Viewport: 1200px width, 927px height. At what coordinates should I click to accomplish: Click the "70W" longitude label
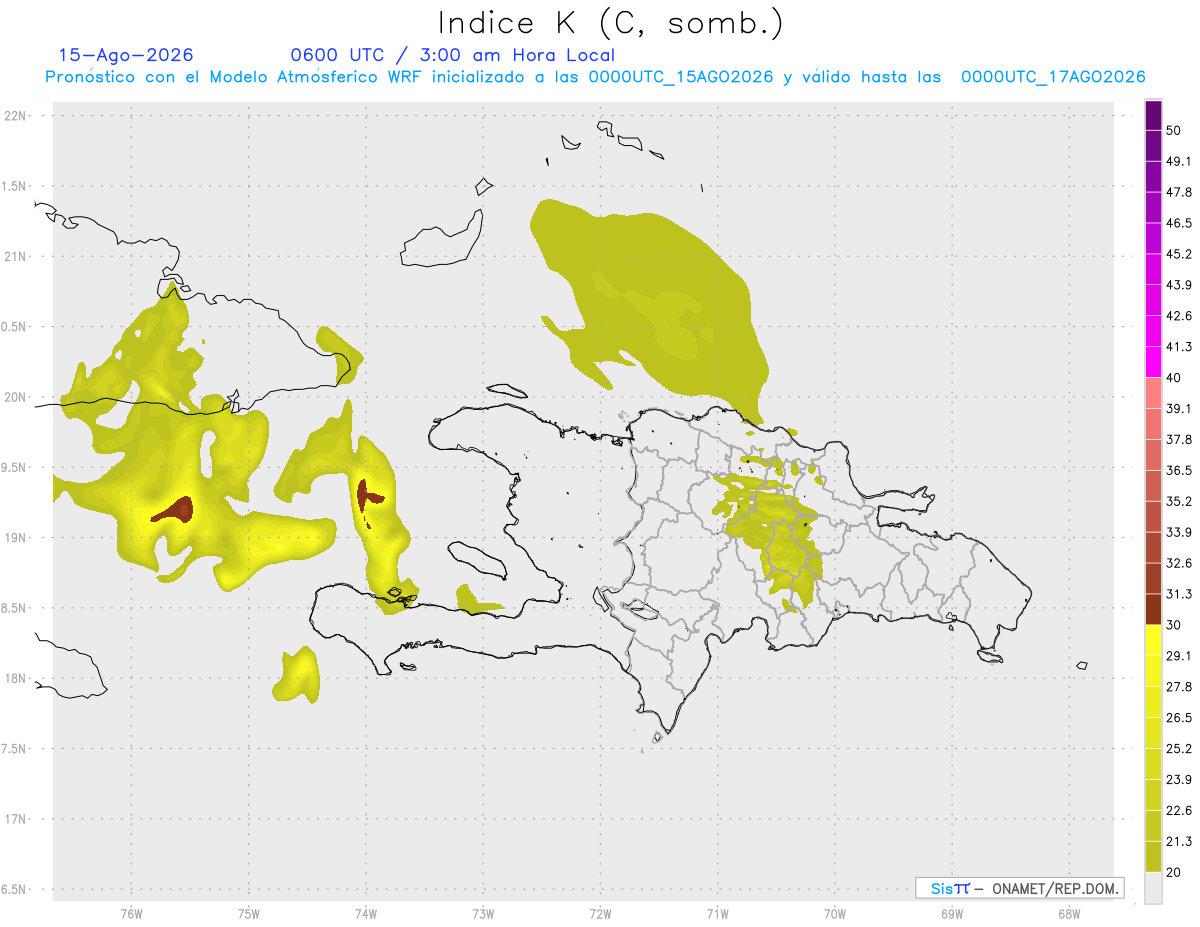(835, 913)
